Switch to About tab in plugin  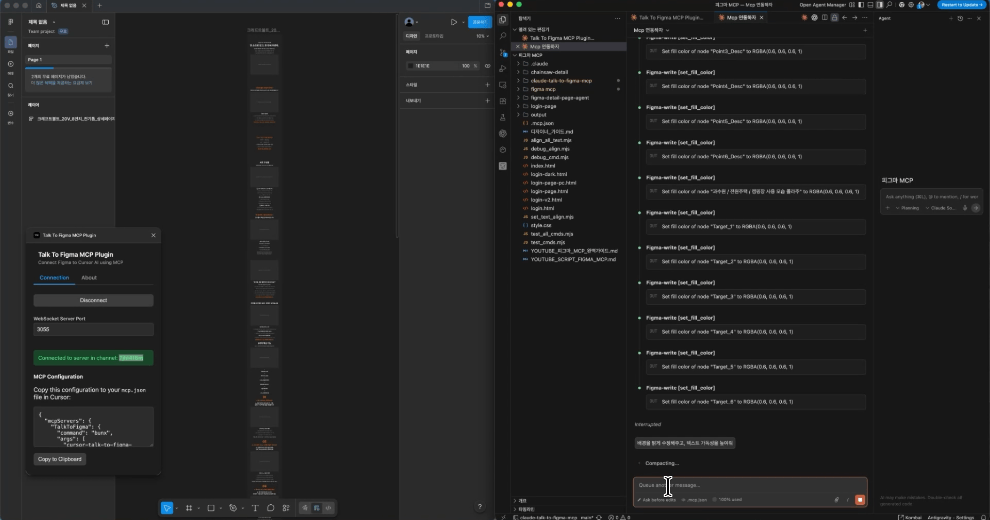pos(89,278)
